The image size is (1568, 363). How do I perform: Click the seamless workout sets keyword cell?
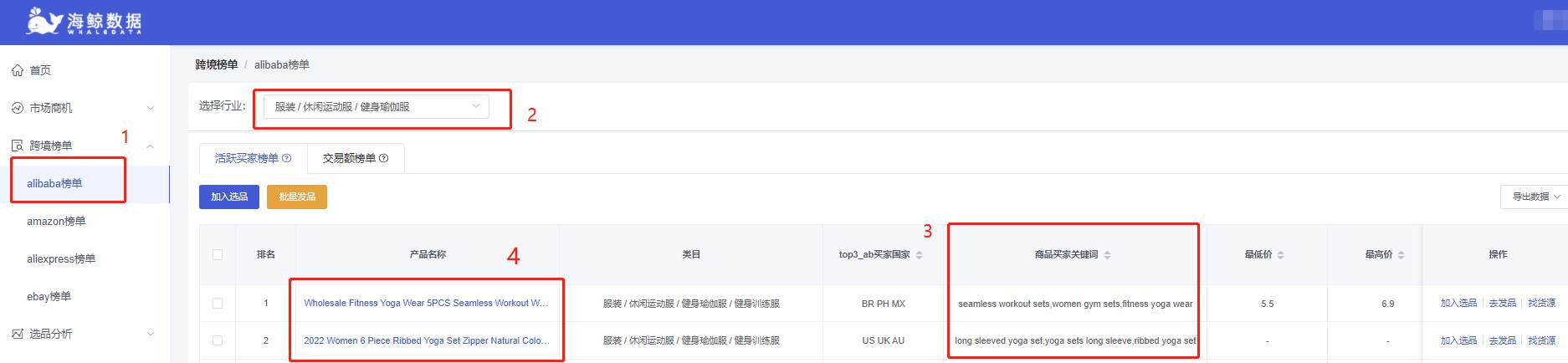1075,304
